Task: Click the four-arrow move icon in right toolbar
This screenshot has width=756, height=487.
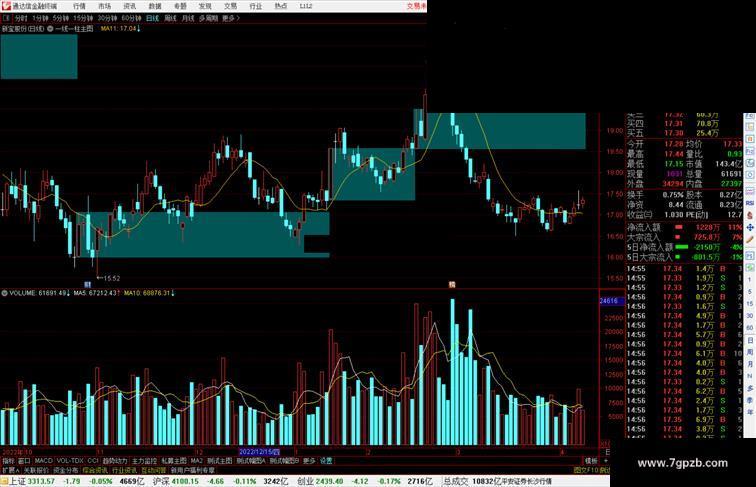Action: point(750,228)
